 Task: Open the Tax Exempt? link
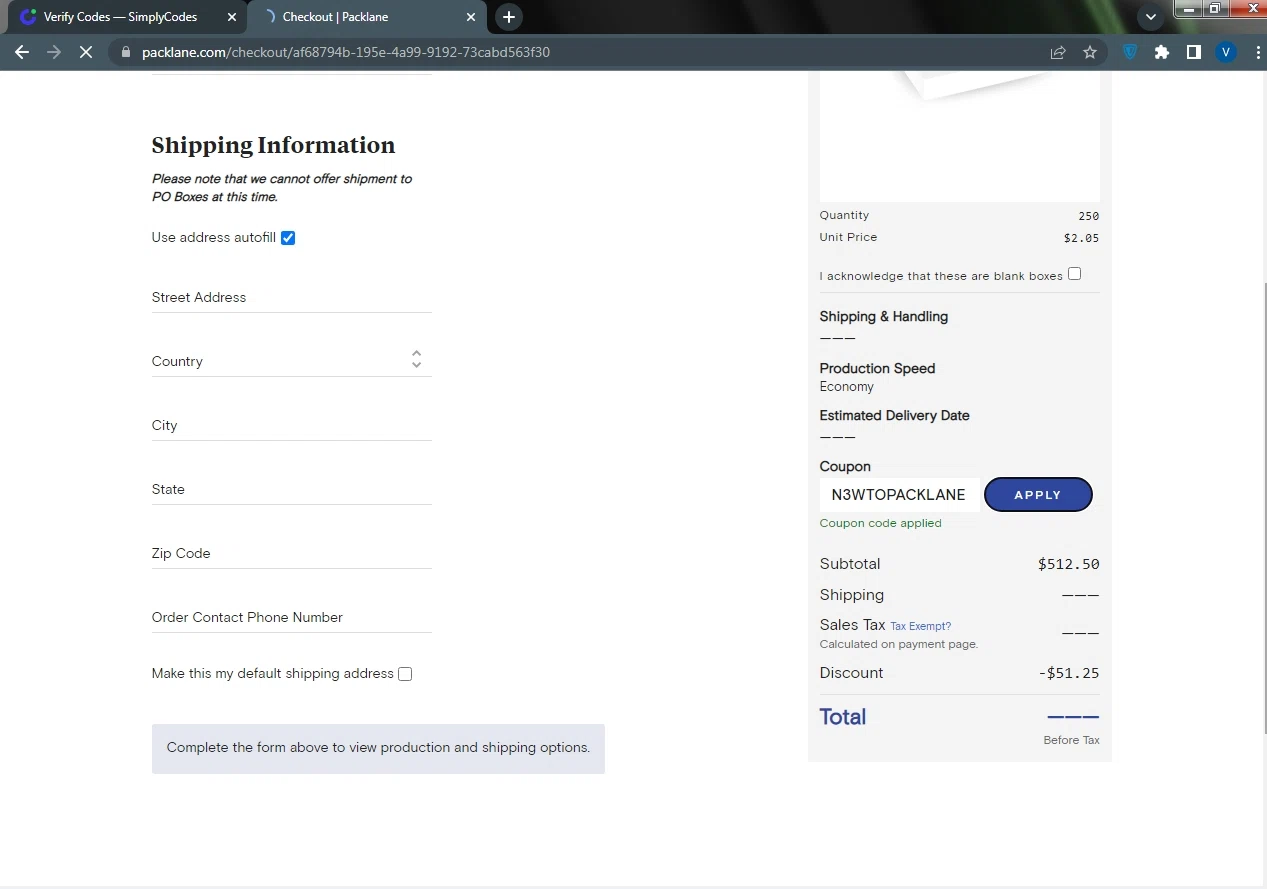(920, 627)
